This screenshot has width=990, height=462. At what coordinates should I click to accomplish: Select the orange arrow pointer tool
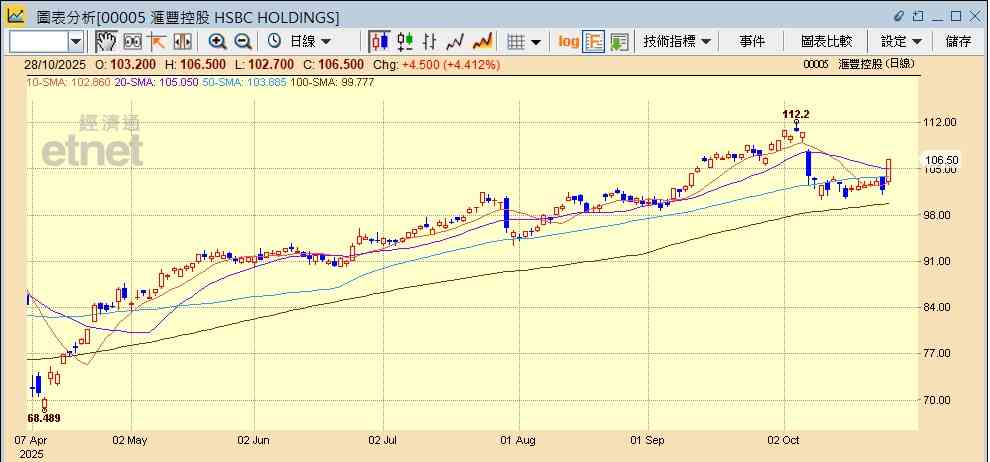point(157,41)
